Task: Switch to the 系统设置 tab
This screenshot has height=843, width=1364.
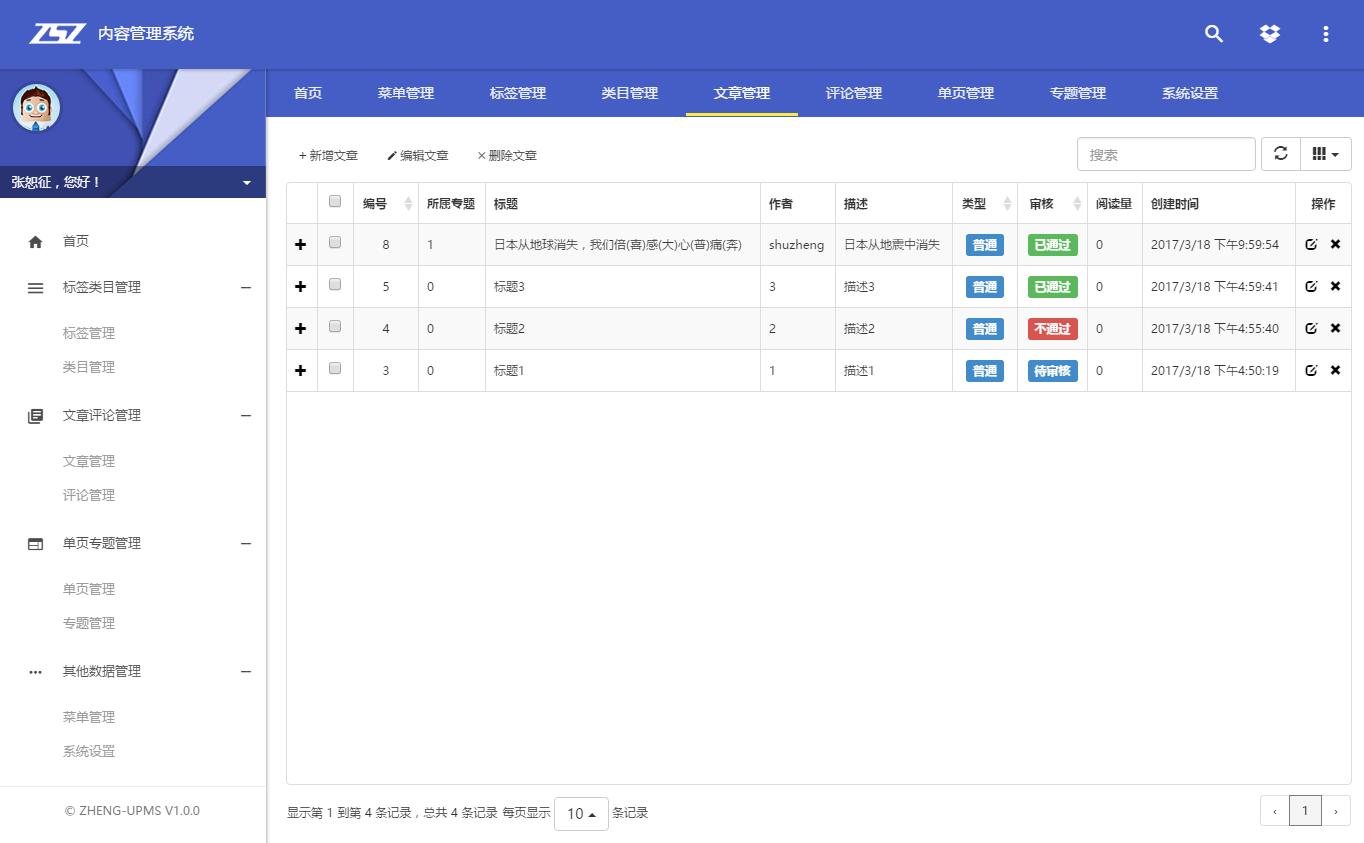Action: click(x=1189, y=93)
